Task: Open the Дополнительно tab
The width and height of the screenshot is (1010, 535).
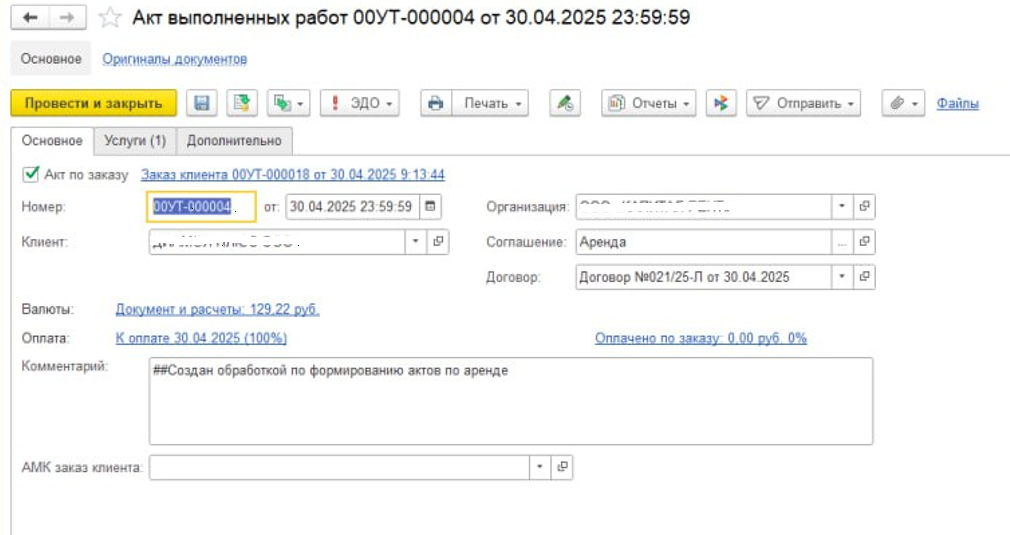Action: (234, 141)
